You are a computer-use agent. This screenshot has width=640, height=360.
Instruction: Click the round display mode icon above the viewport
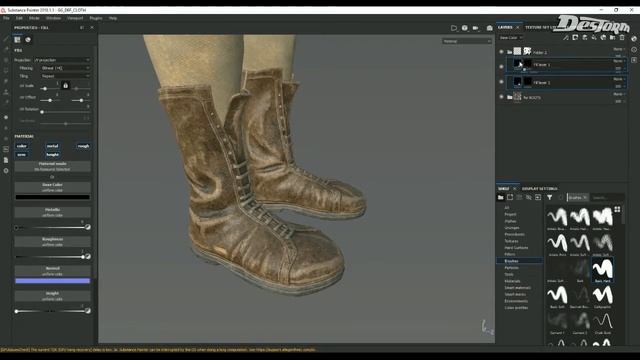click(464, 28)
